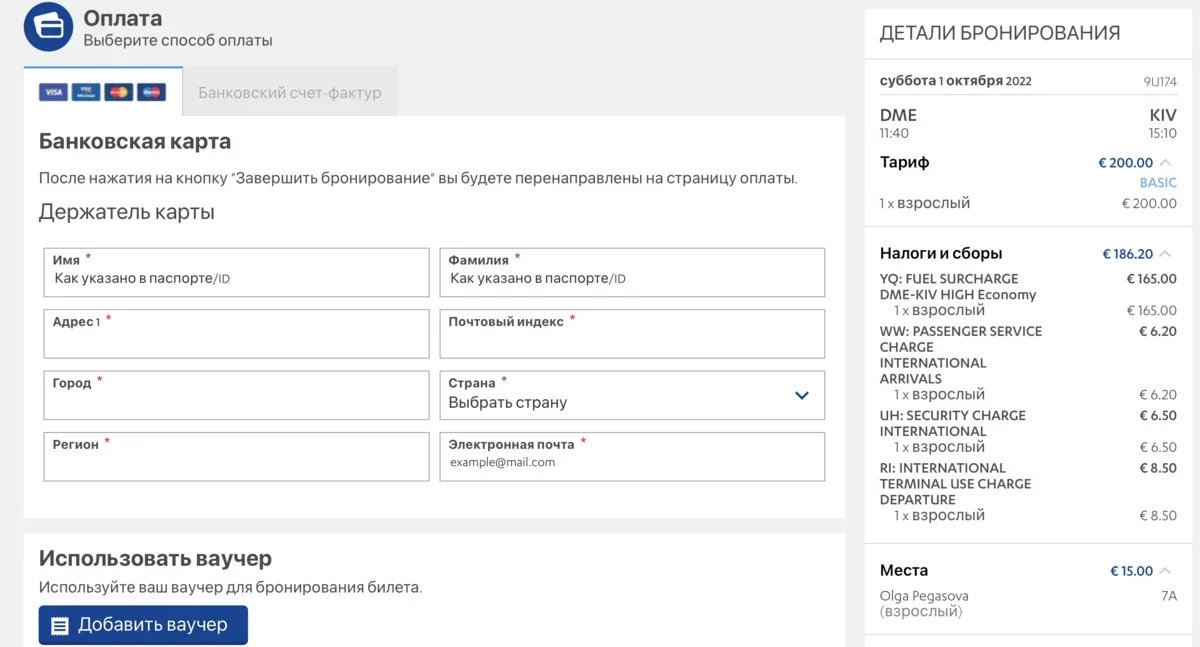Click the Почтовый индекс field
Image resolution: width=1200 pixels, height=647 pixels.
tap(632, 342)
